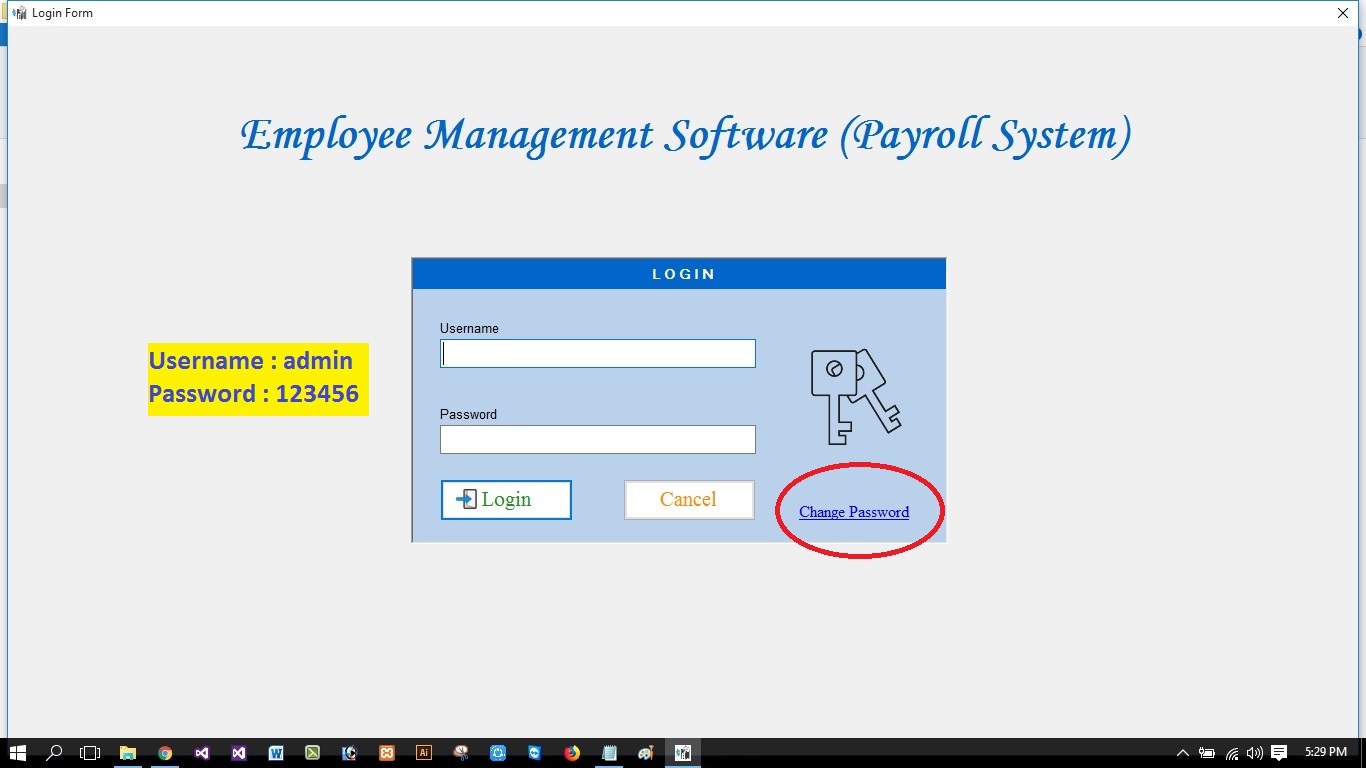Open the Change Password link

point(854,511)
